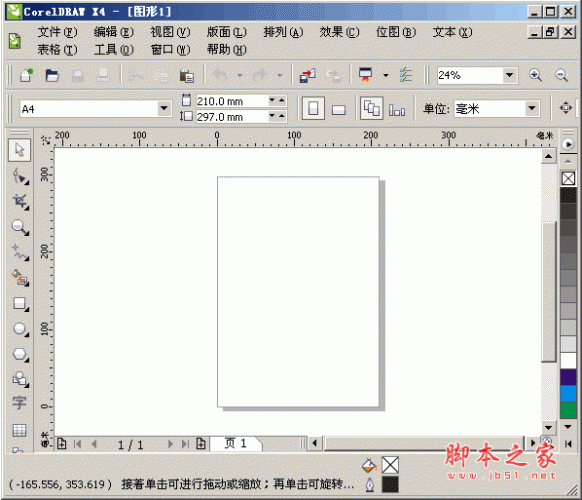This screenshot has width=582, height=500.
Task: Select the Pick tool arrow
Action: (19, 150)
